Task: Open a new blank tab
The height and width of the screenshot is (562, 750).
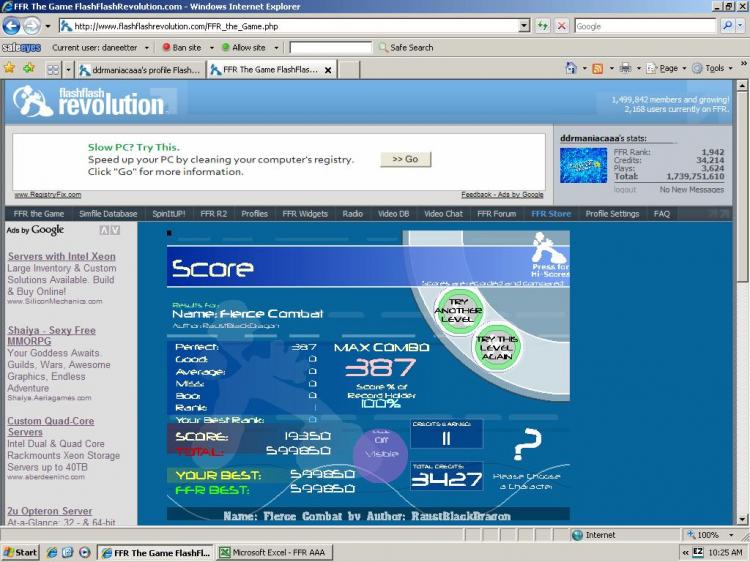Action: pos(349,70)
